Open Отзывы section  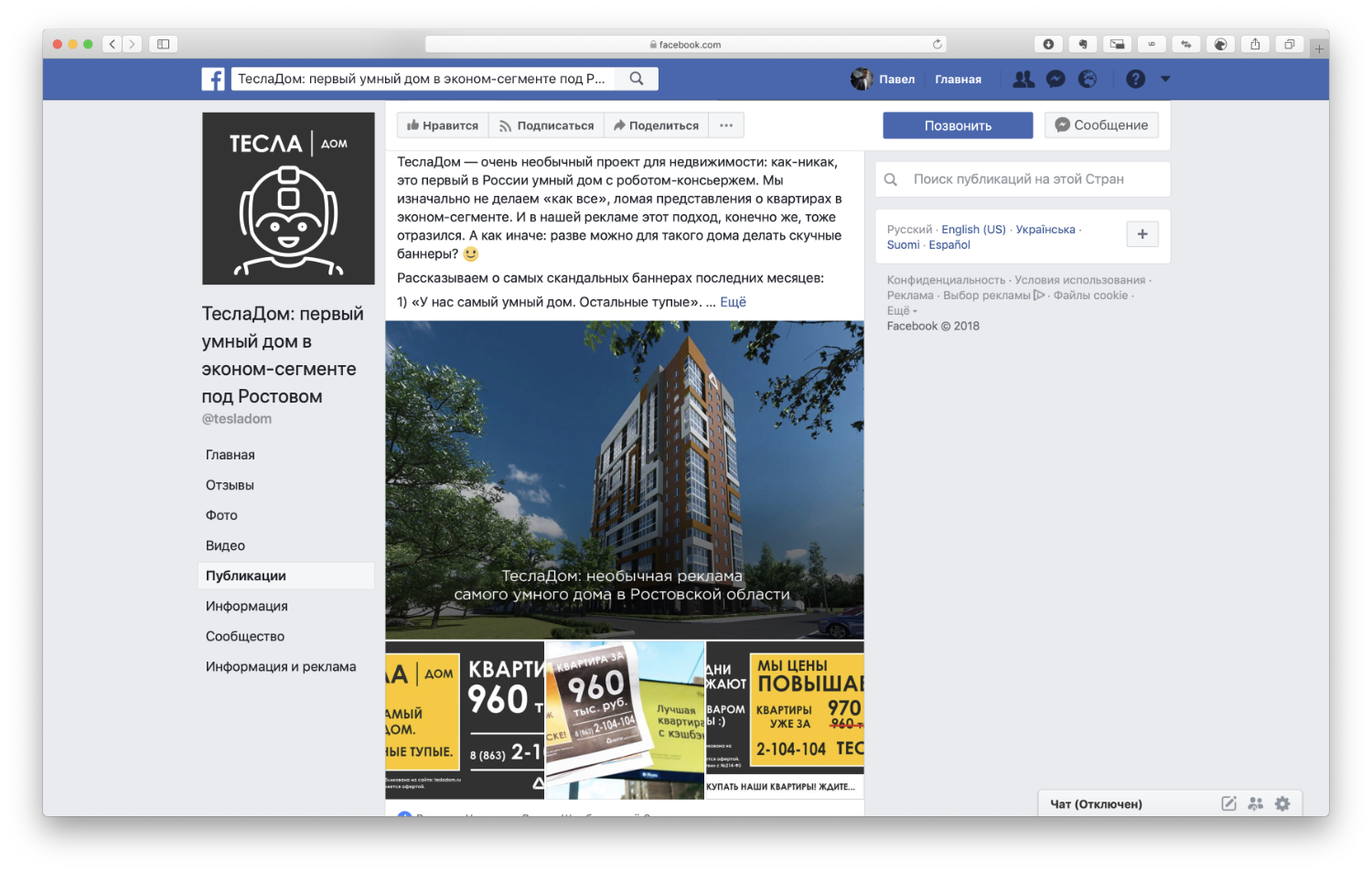click(x=230, y=485)
